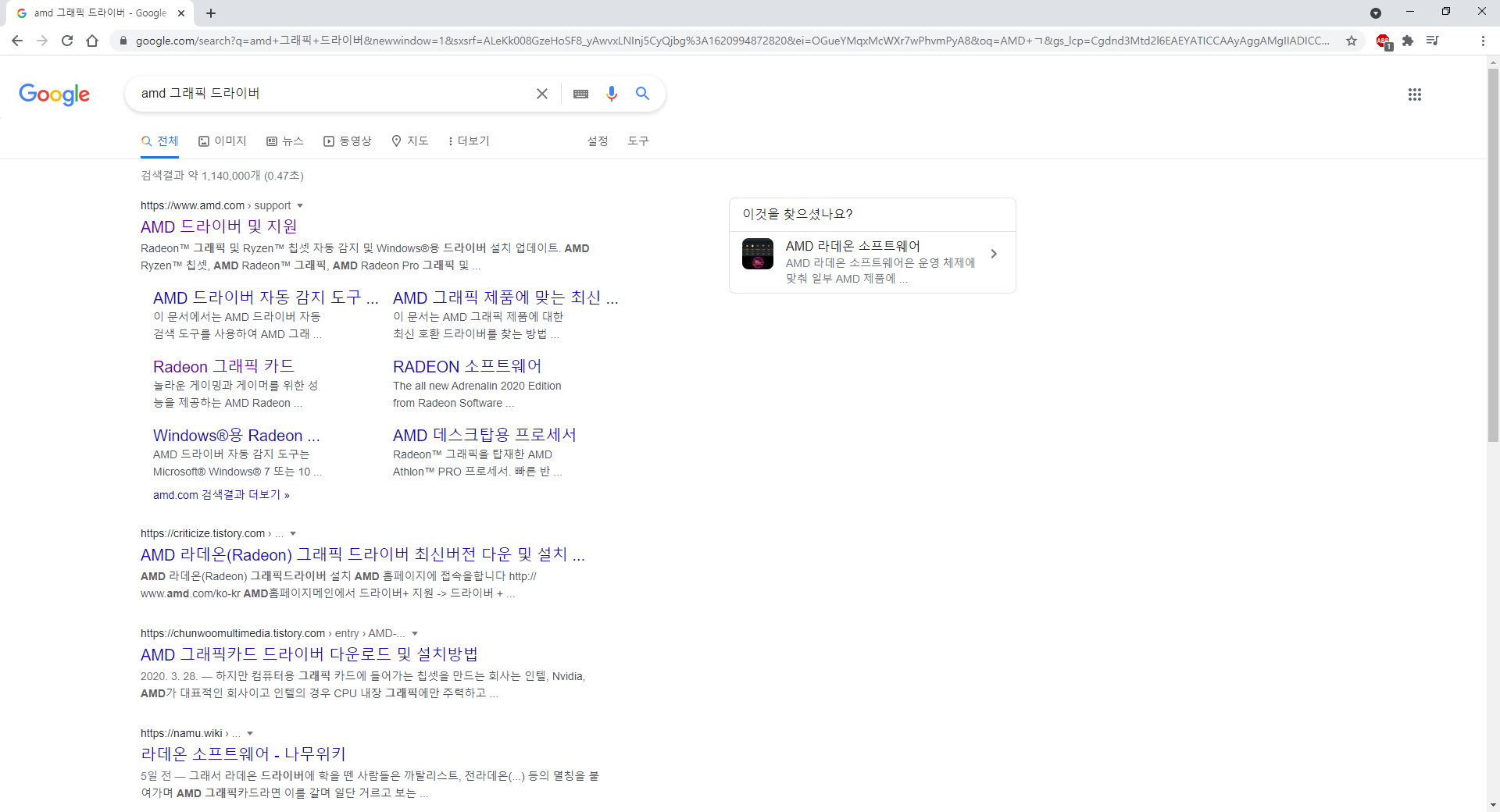Screen dimensions: 1500x812
Task: Open the Google apps grid icon
Action: pyautogui.click(x=1415, y=94)
